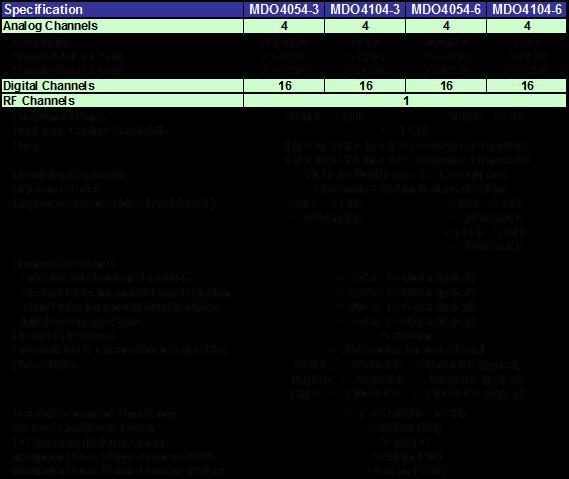Screen dimensions: 569x479
Task: Click Digital Channels 16 under MDO4104-6
Action: 527,86
